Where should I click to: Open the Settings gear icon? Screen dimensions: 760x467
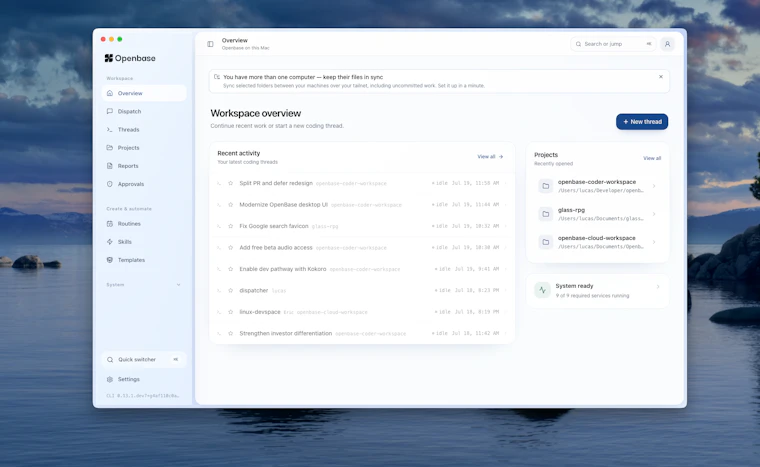(x=110, y=379)
